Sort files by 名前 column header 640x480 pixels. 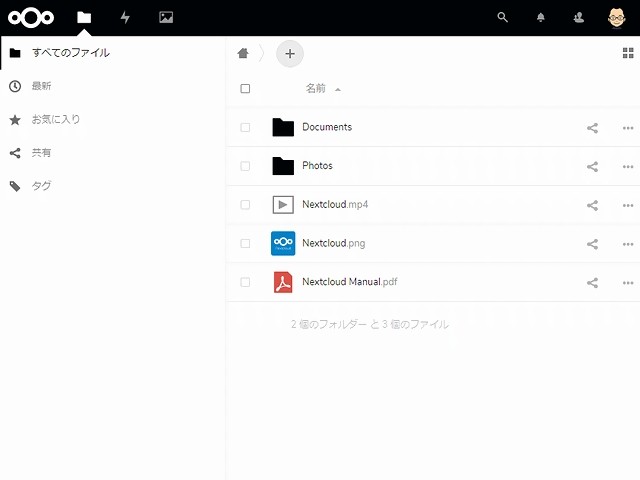tap(316, 89)
